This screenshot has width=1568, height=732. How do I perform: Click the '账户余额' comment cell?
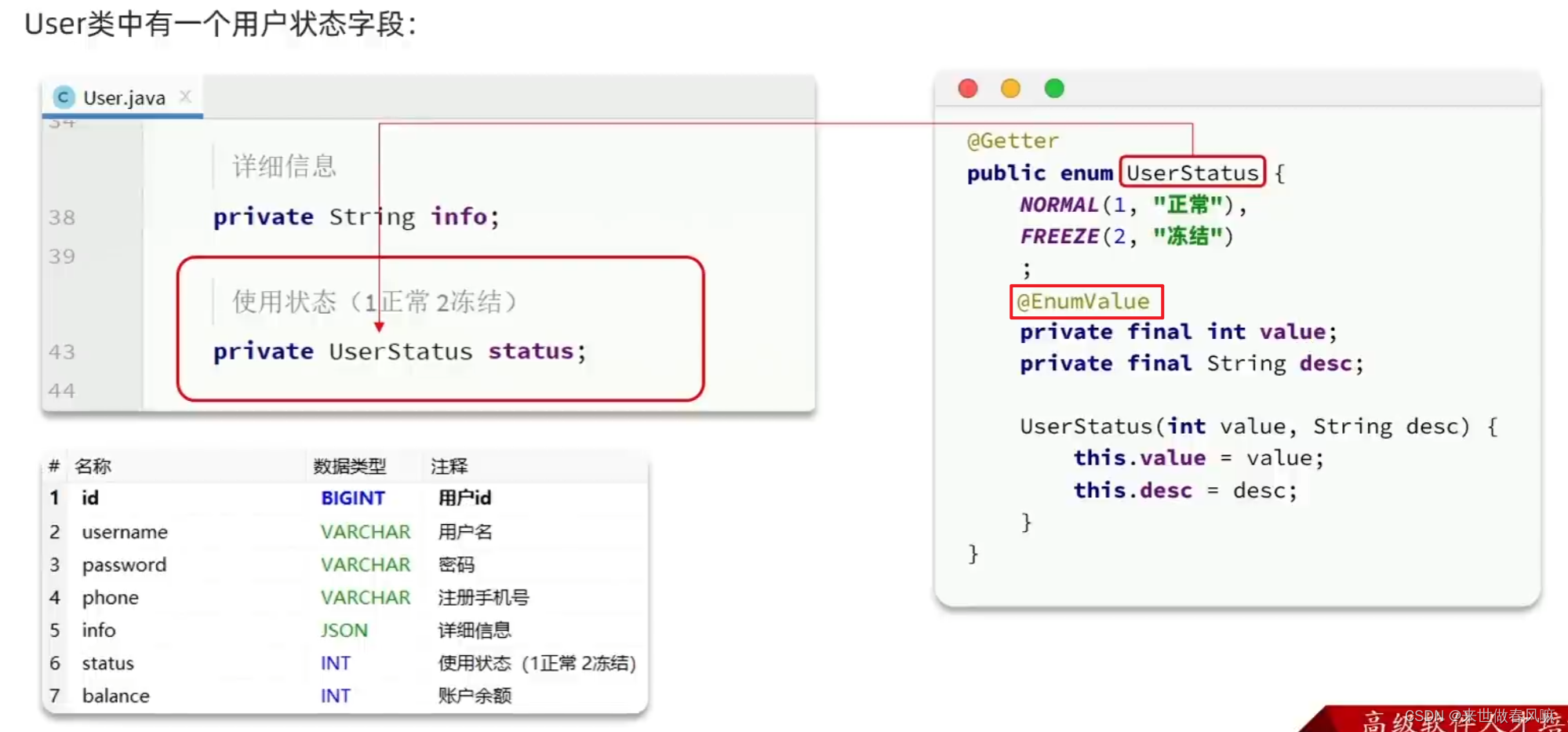475,696
